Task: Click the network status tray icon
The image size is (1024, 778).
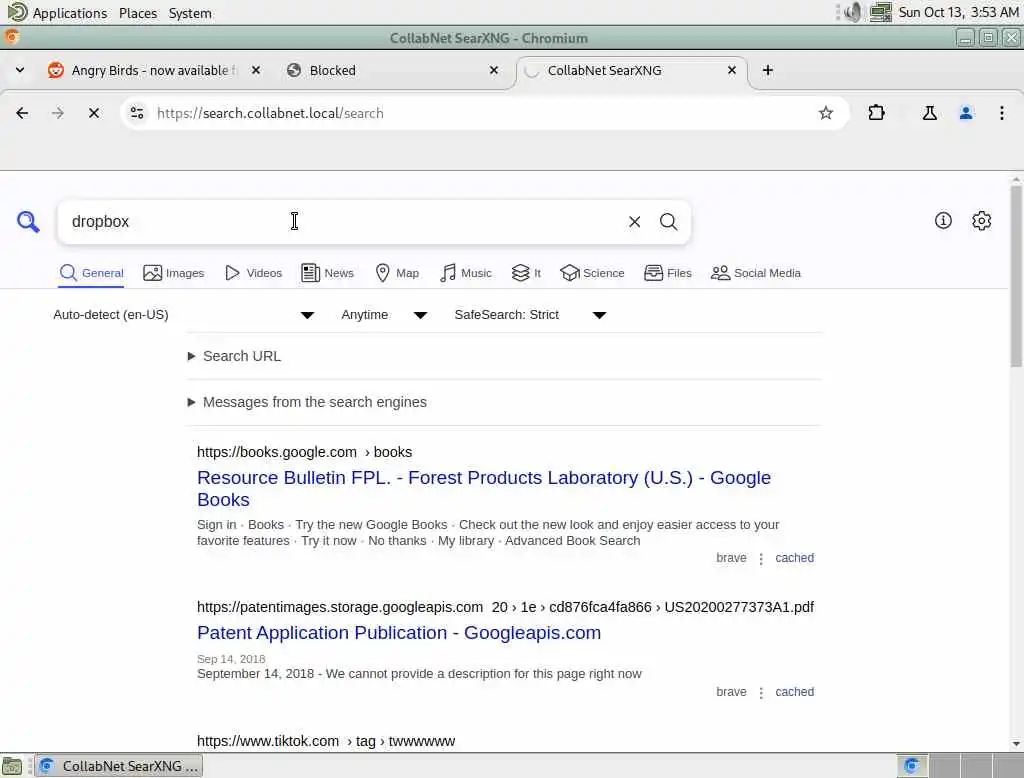Action: tap(880, 12)
